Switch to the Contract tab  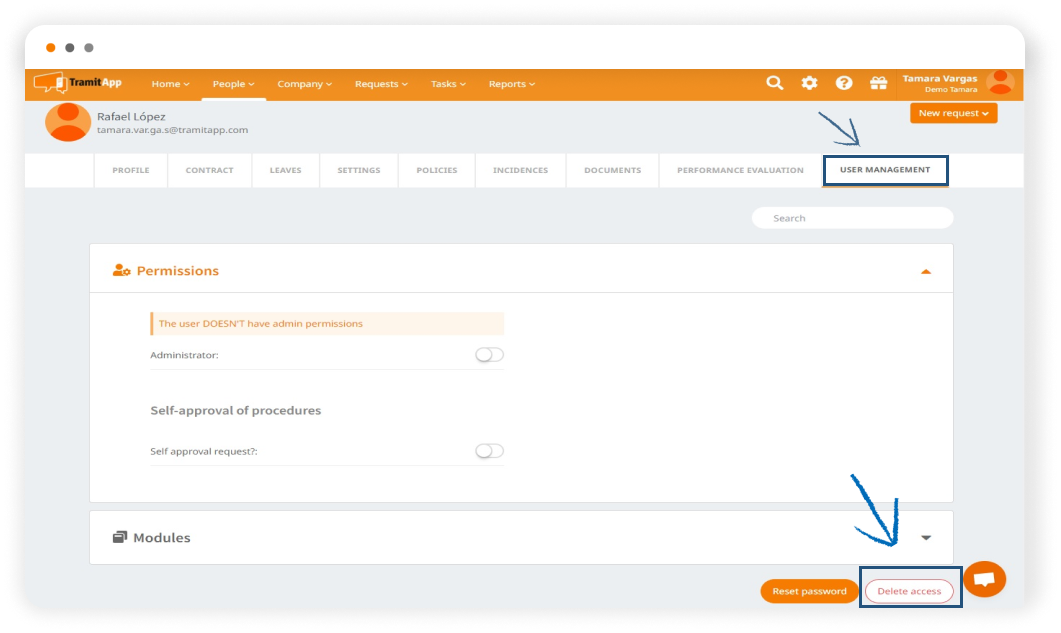click(209, 171)
